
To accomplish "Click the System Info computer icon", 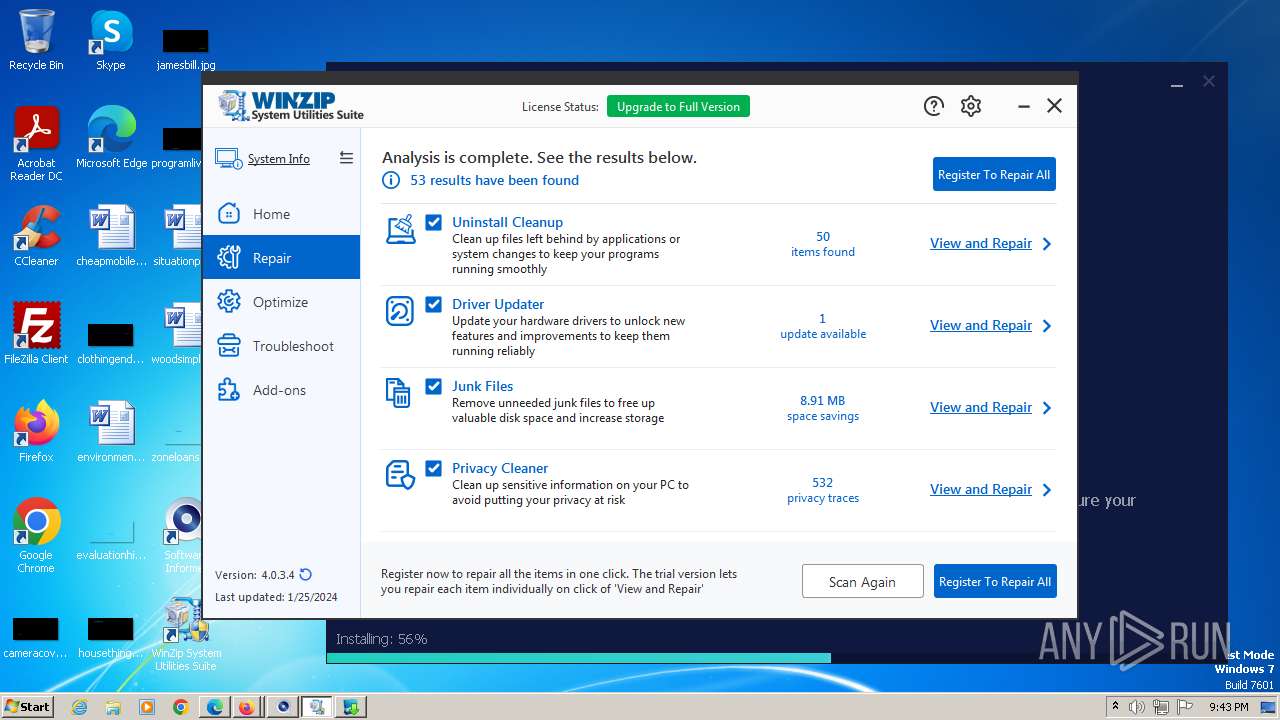I will pos(228,159).
